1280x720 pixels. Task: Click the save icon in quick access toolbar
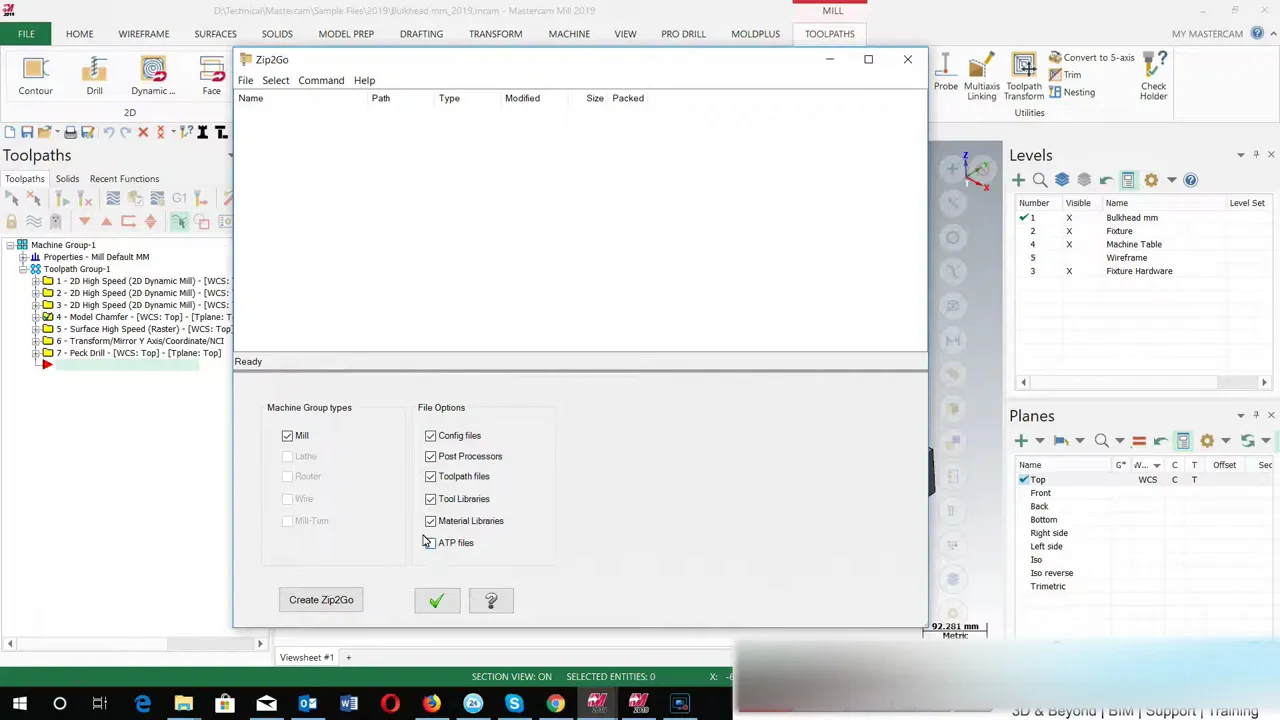(27, 132)
